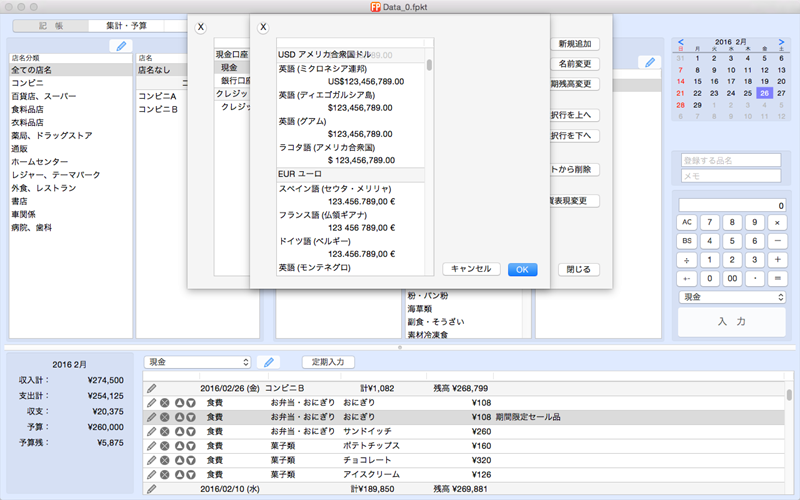Open the 現金 payment dropdown below the calculator keypad
800x500 pixels.
(x=732, y=297)
